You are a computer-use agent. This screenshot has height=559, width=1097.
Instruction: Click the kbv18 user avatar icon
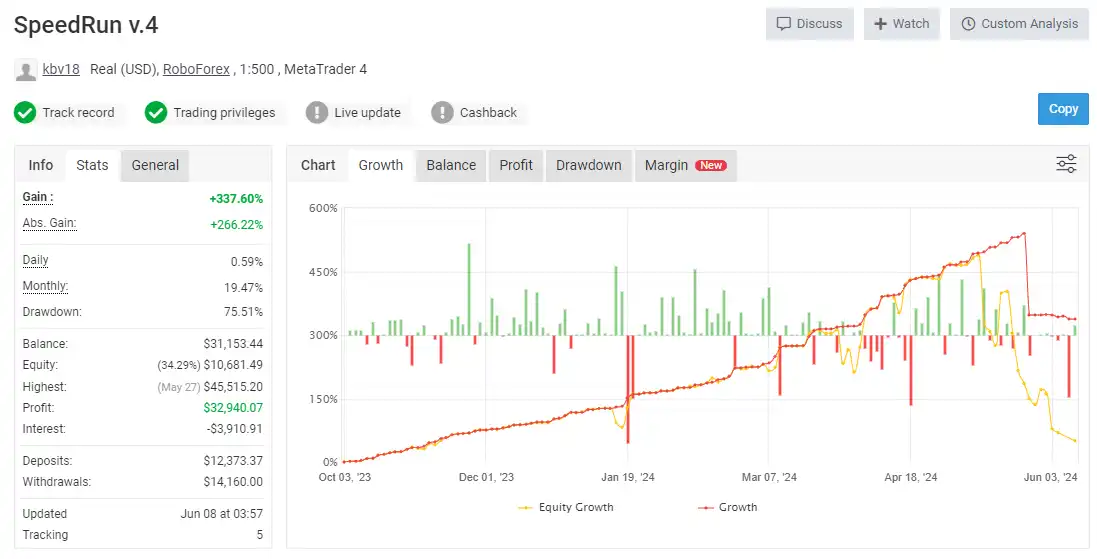click(x=26, y=70)
